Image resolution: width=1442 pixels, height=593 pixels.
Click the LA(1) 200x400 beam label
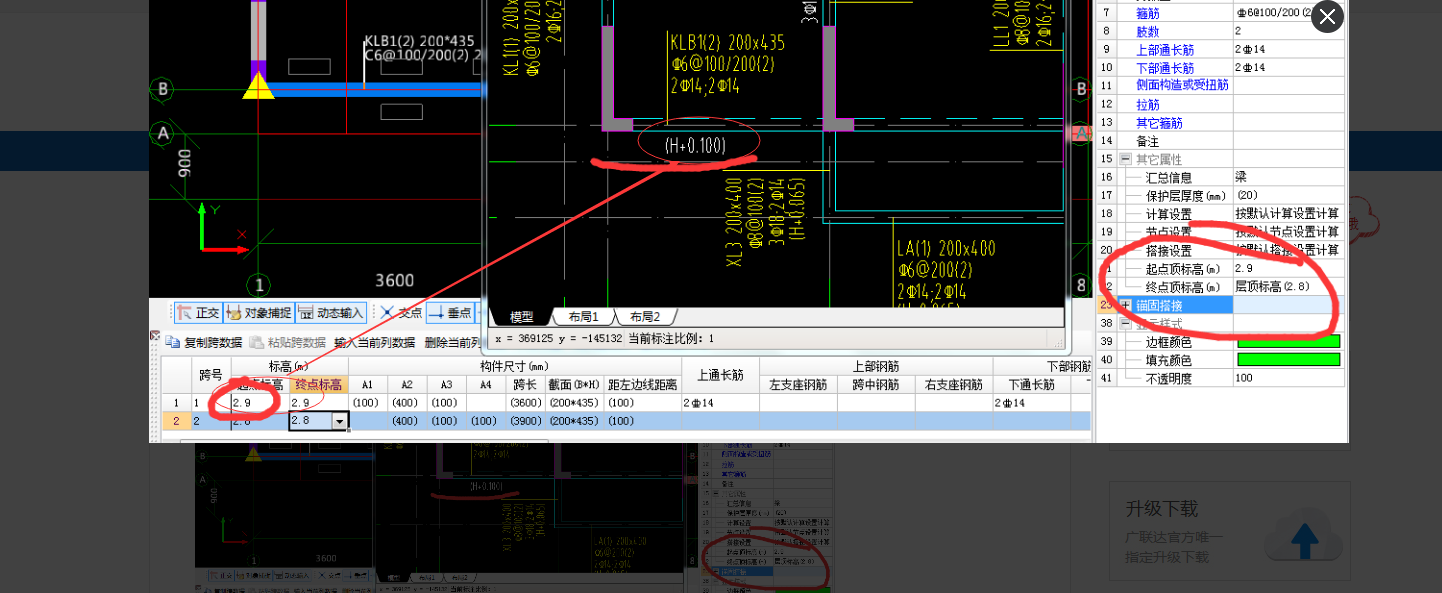pos(946,249)
